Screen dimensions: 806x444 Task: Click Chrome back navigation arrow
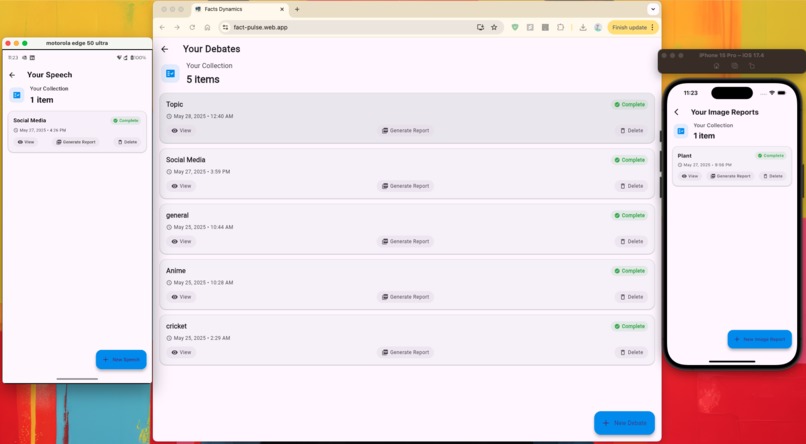162,27
